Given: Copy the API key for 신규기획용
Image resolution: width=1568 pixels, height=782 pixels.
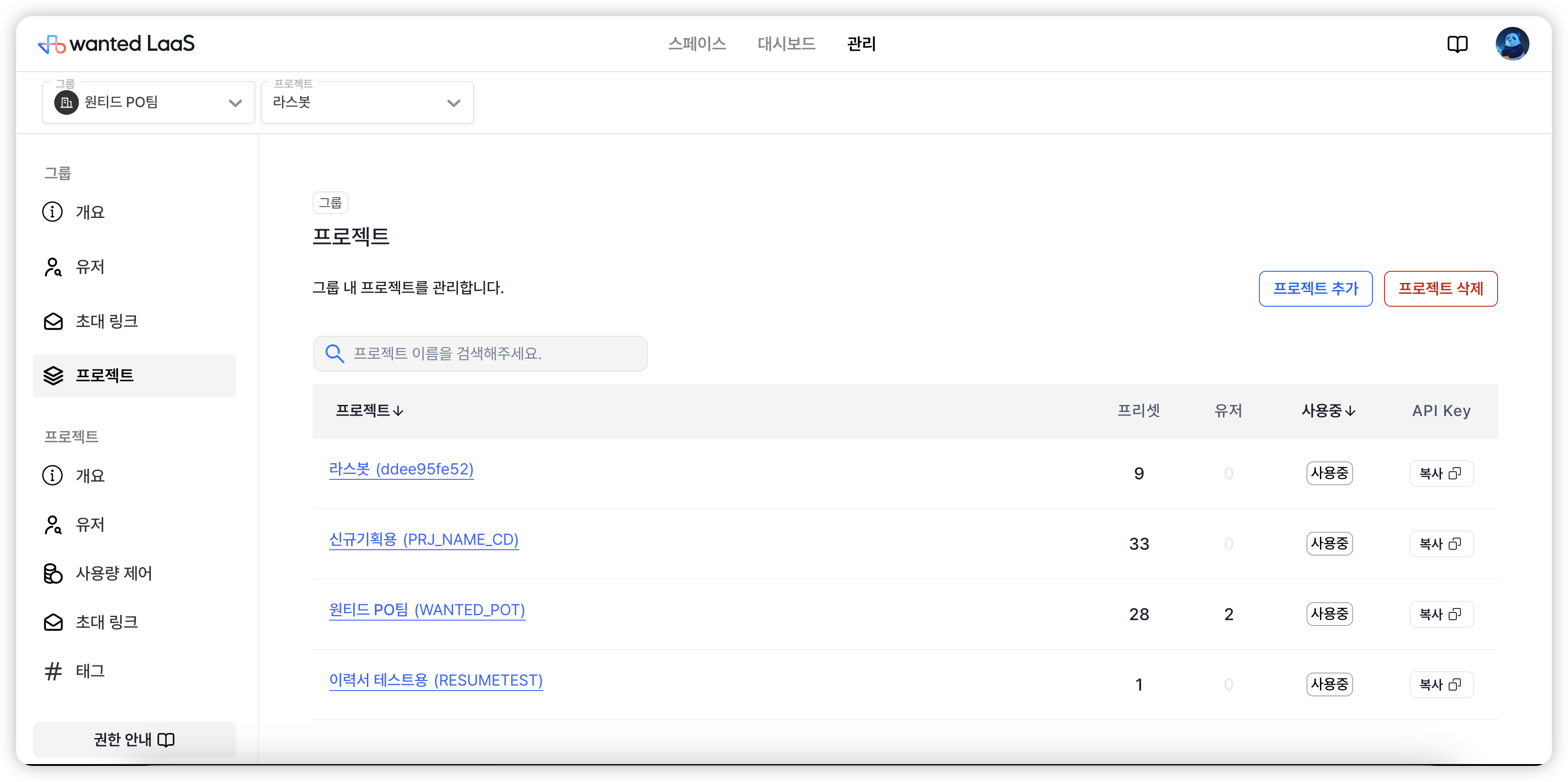Looking at the screenshot, I should tap(1441, 543).
